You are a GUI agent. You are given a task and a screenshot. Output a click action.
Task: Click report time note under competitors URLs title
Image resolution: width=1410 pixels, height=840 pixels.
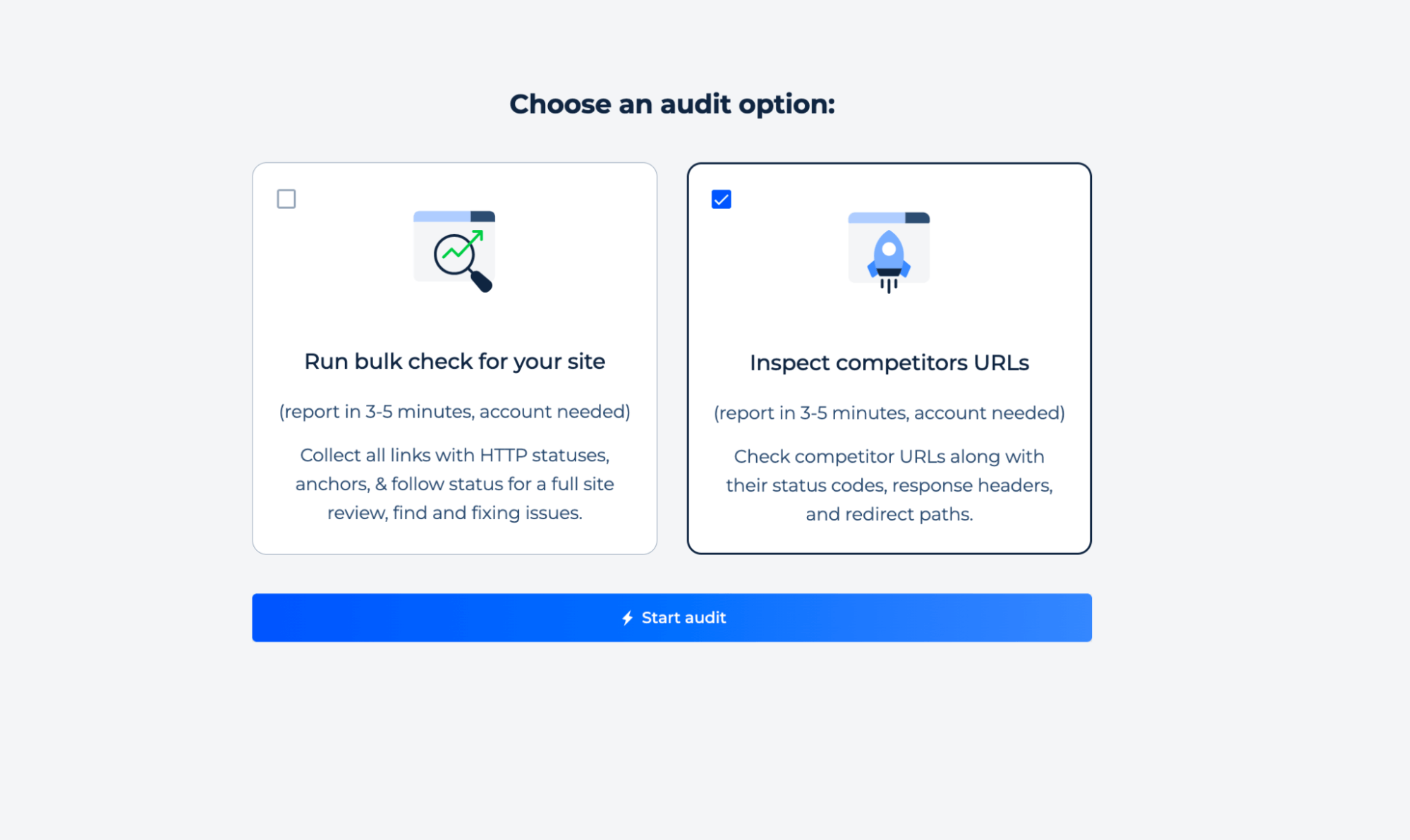pyautogui.click(x=889, y=413)
